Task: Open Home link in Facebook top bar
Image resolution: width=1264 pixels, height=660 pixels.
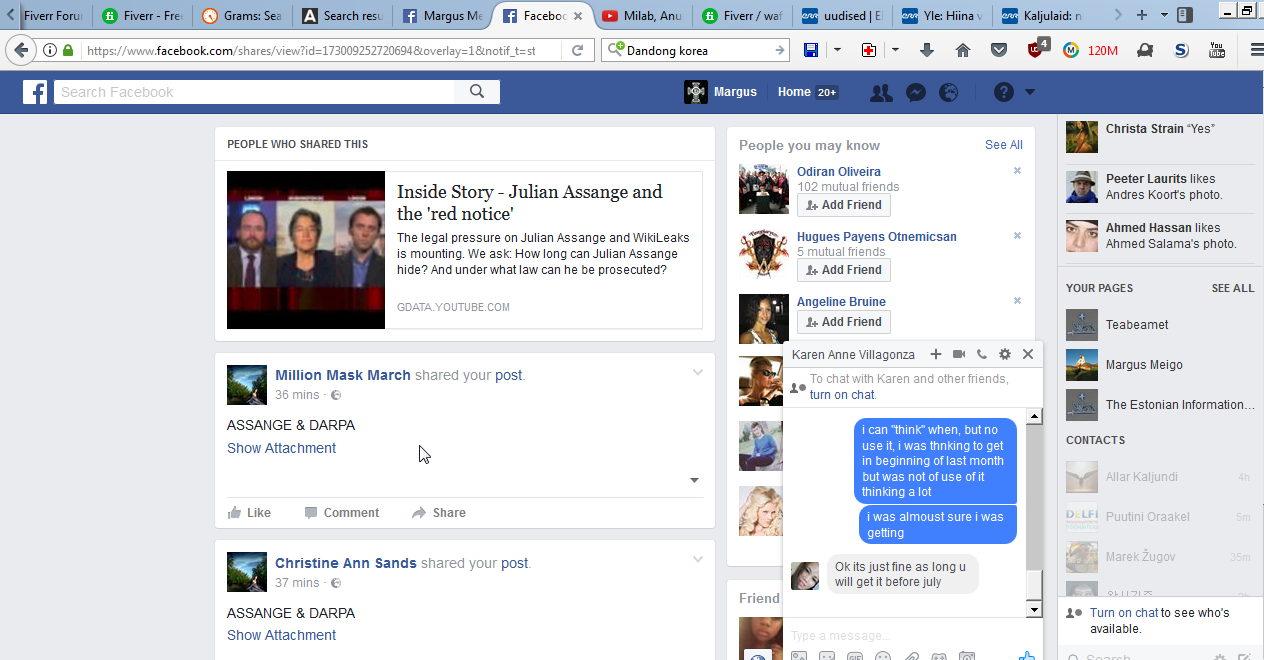Action: [x=794, y=92]
